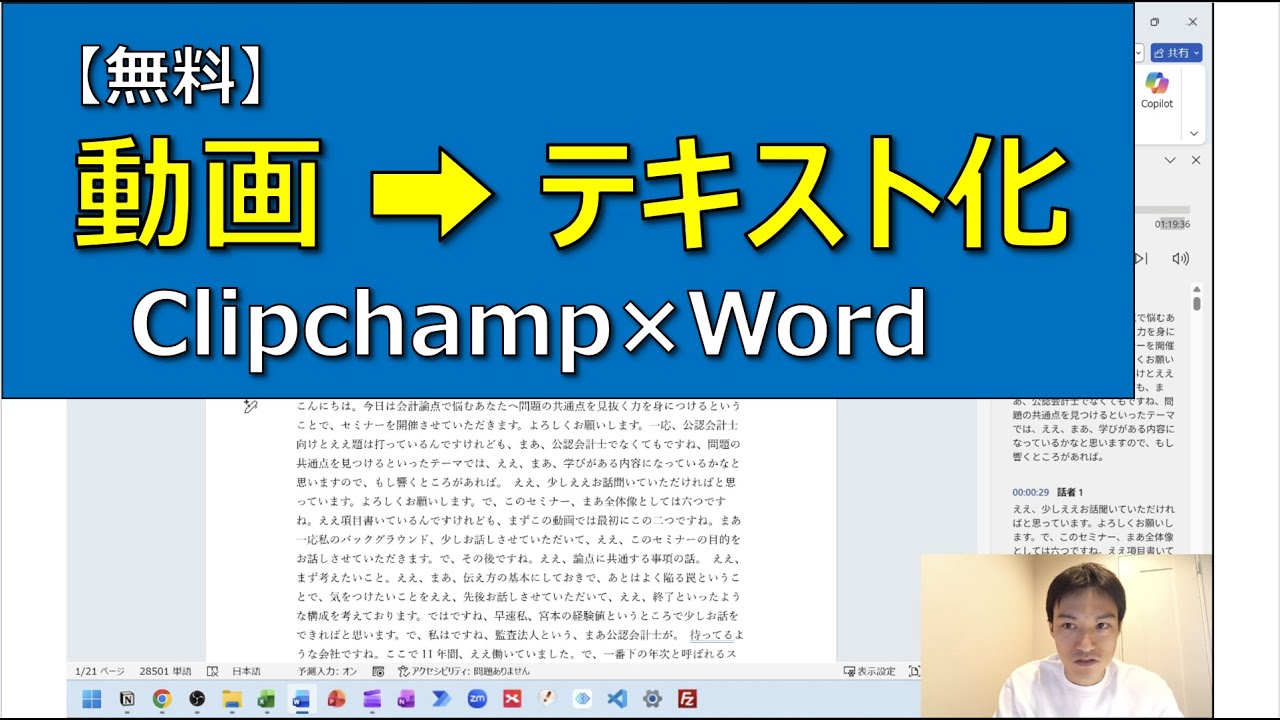Open Notion from the taskbar
The image size is (1280, 720).
pyautogui.click(x=127, y=699)
